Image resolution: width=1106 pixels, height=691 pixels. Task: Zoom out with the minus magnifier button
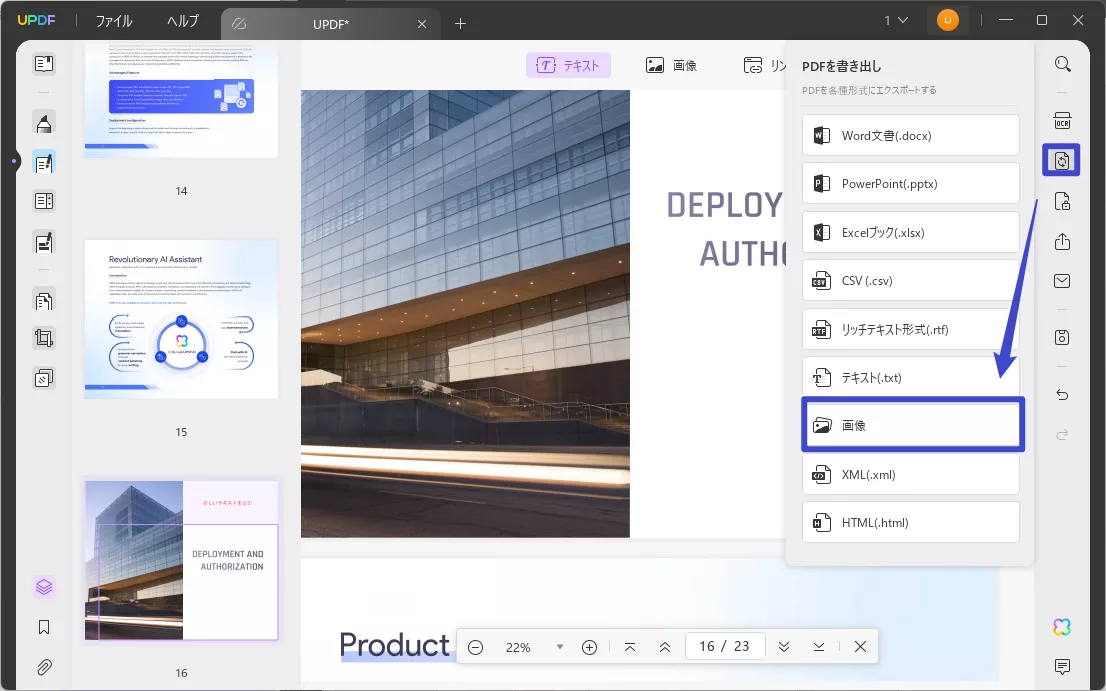475,647
